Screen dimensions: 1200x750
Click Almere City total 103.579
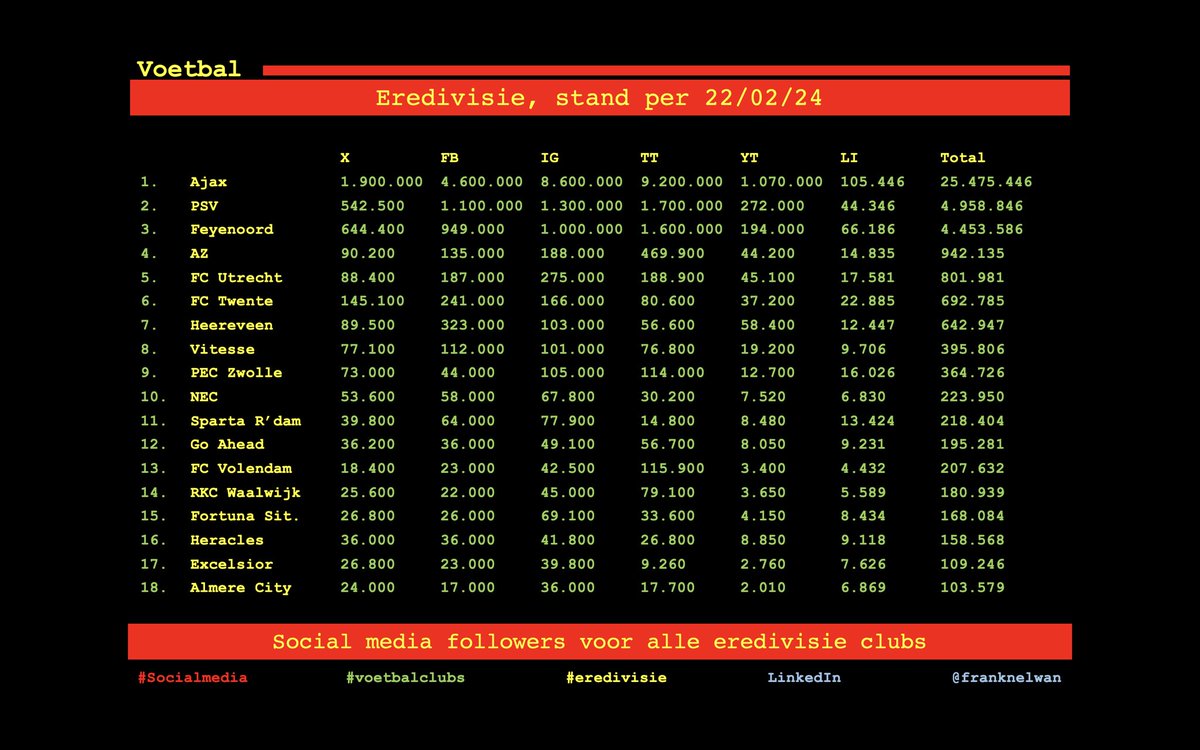click(x=972, y=587)
